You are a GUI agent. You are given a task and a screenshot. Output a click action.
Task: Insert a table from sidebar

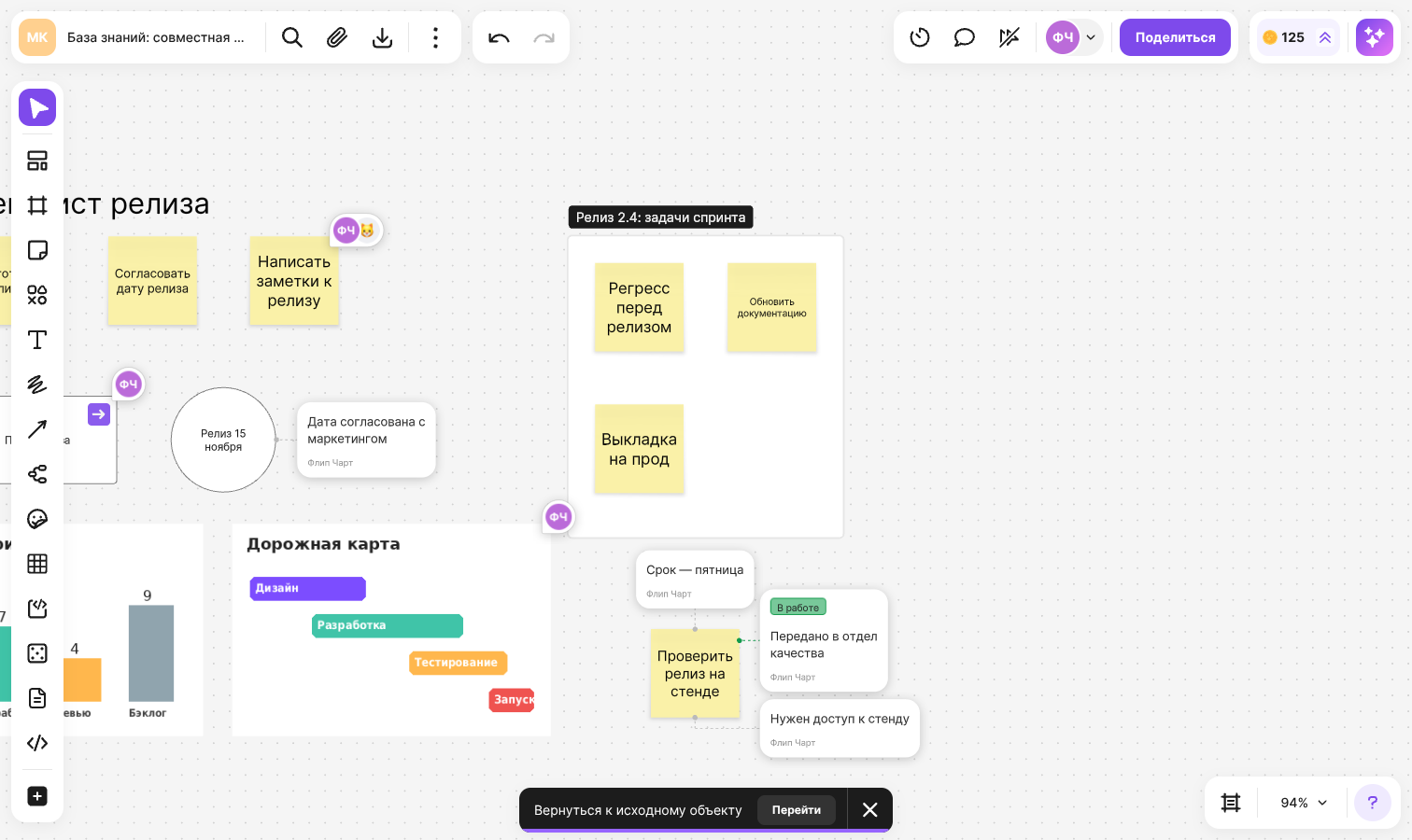(x=37, y=564)
